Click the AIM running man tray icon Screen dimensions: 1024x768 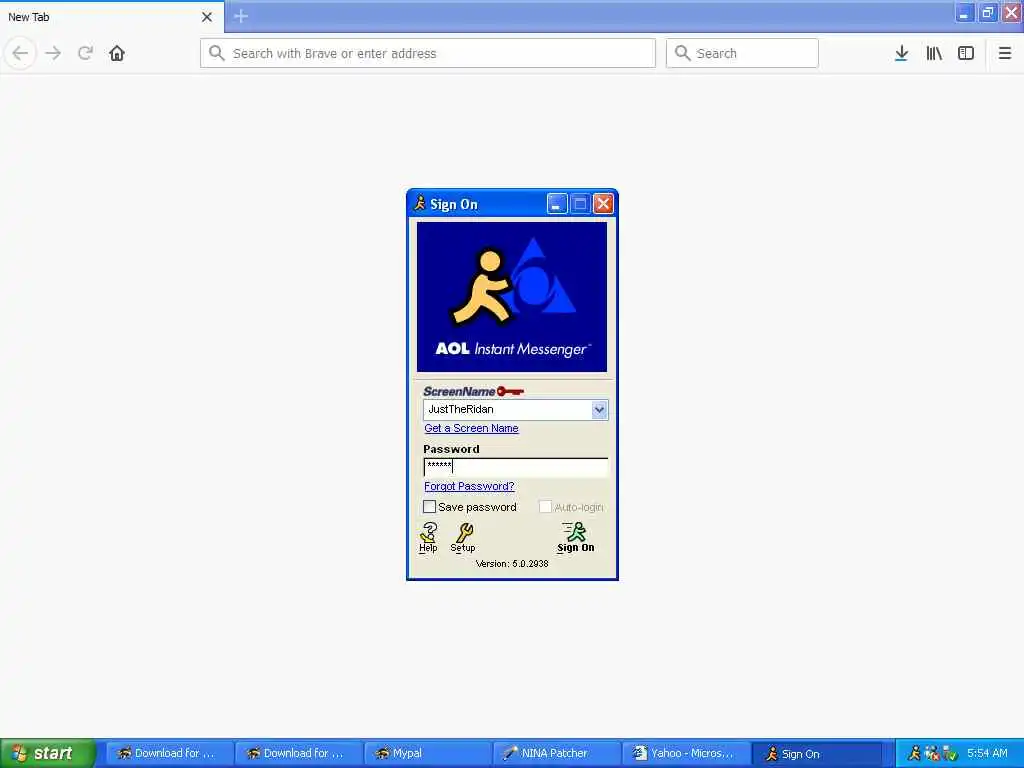pos(914,754)
